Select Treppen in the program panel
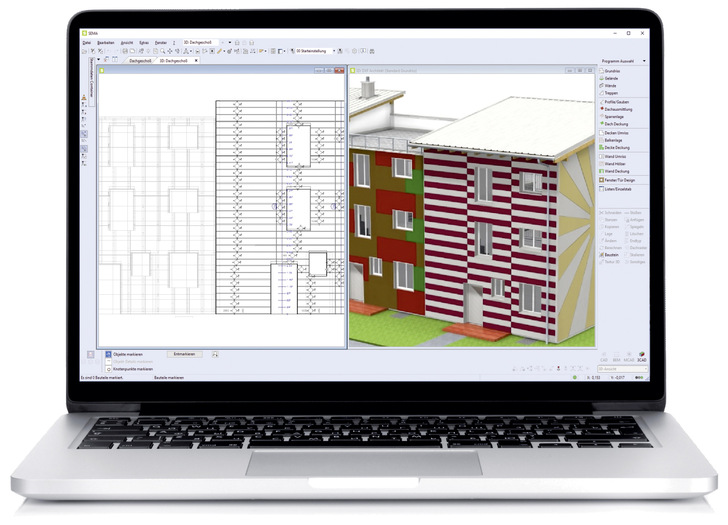 pyautogui.click(x=610, y=93)
